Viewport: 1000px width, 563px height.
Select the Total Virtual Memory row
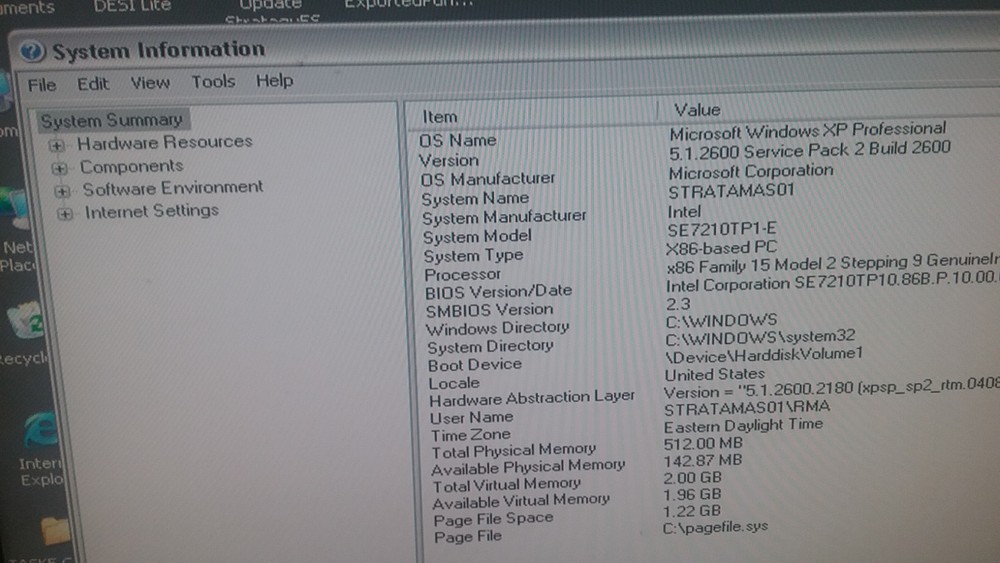[x=506, y=485]
